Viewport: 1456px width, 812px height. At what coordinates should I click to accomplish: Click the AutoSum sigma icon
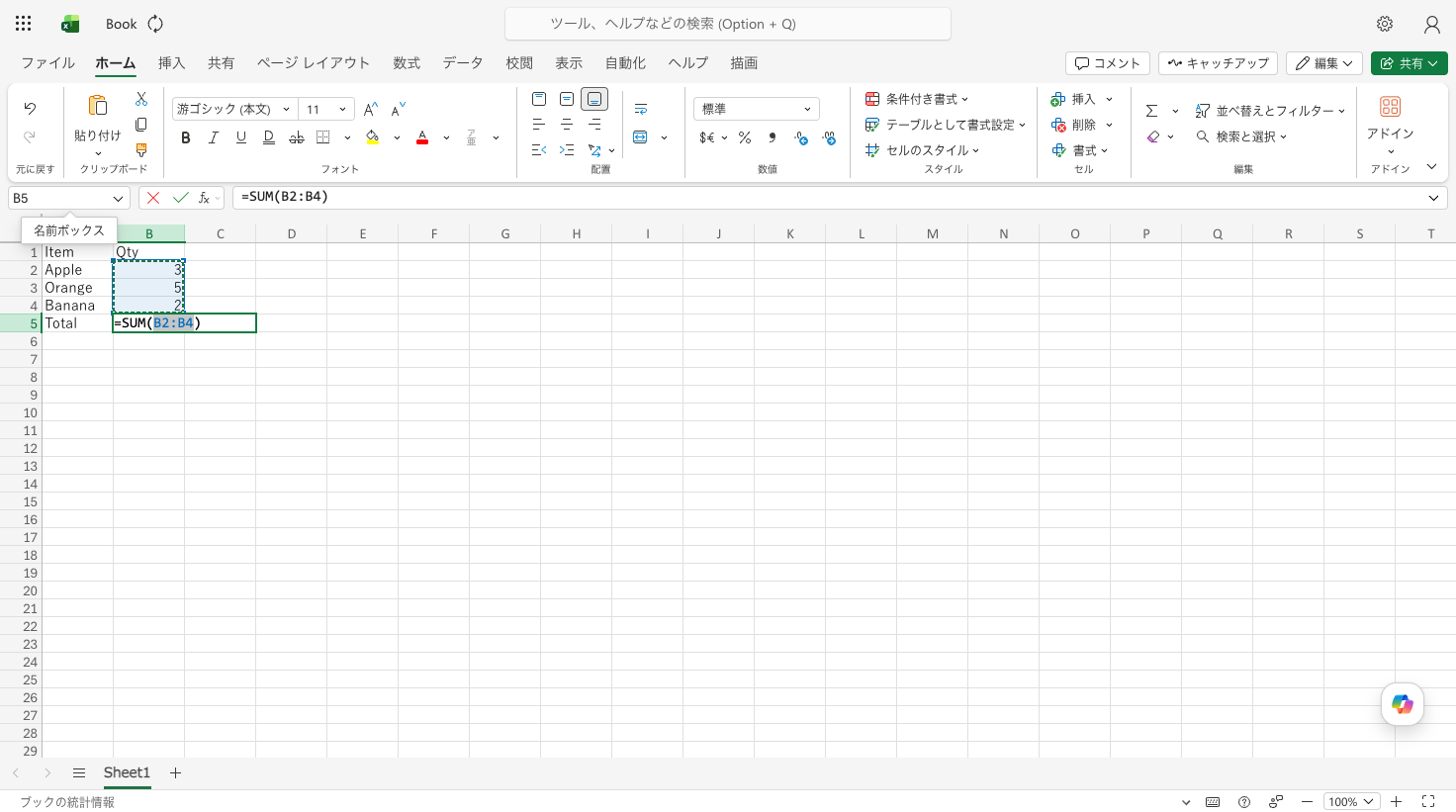(x=1151, y=111)
